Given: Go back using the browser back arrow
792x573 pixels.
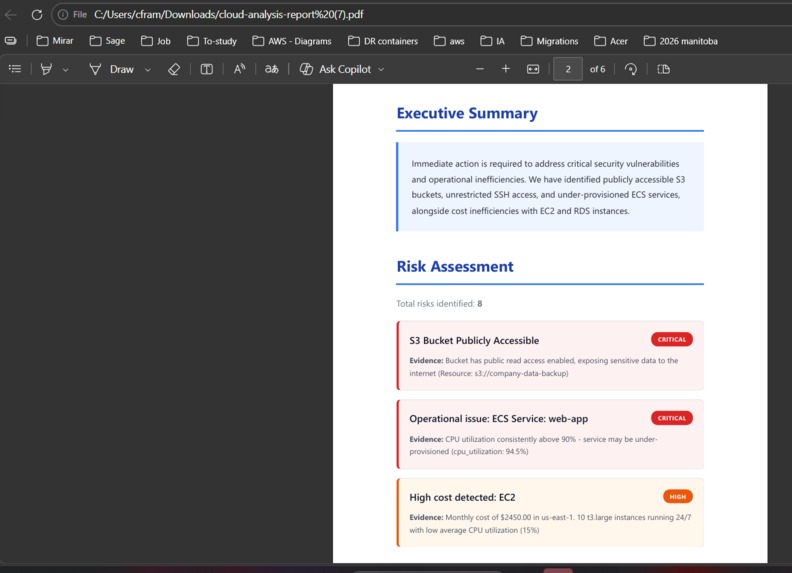Looking at the screenshot, I should pos(11,15).
